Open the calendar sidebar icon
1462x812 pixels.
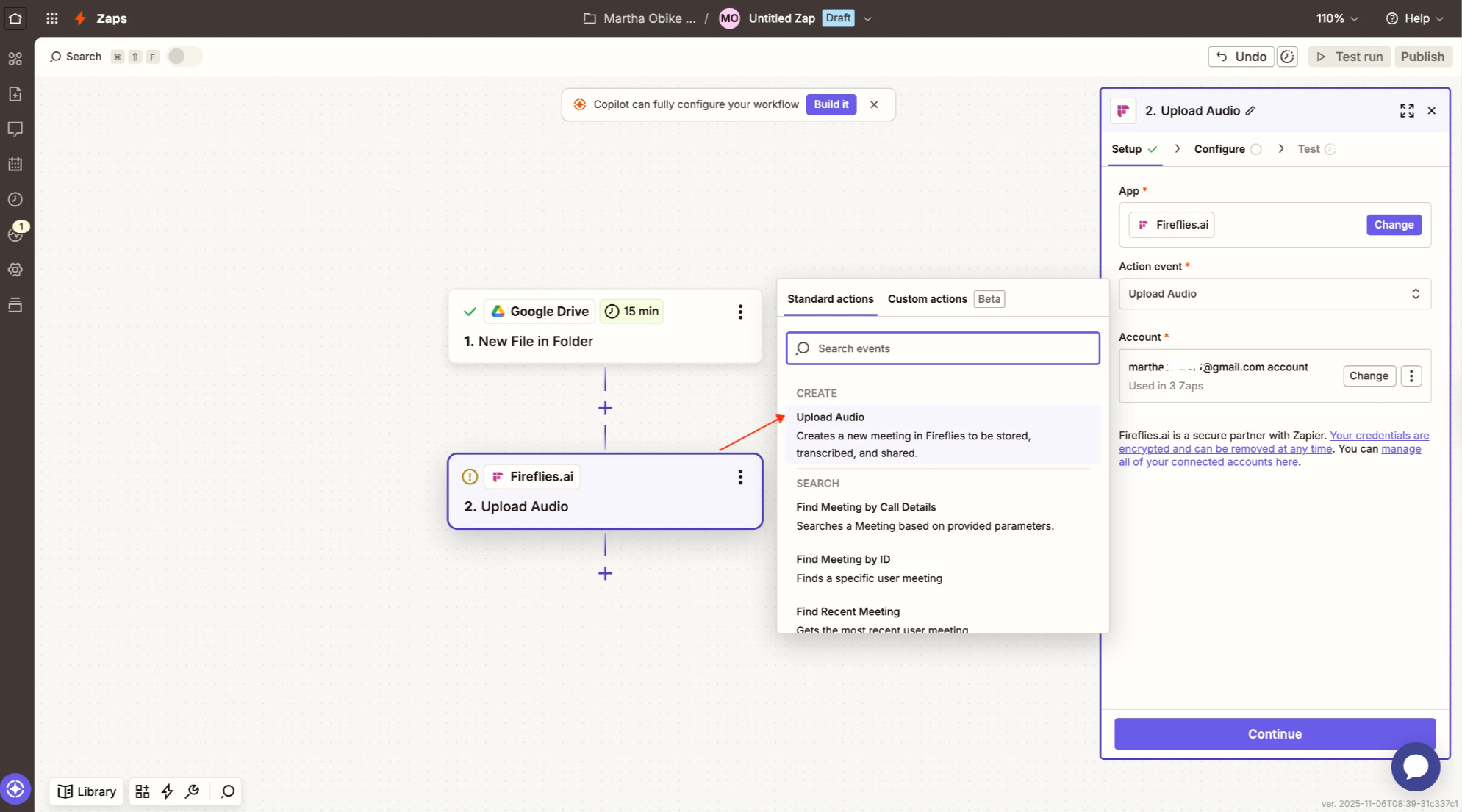[15, 164]
